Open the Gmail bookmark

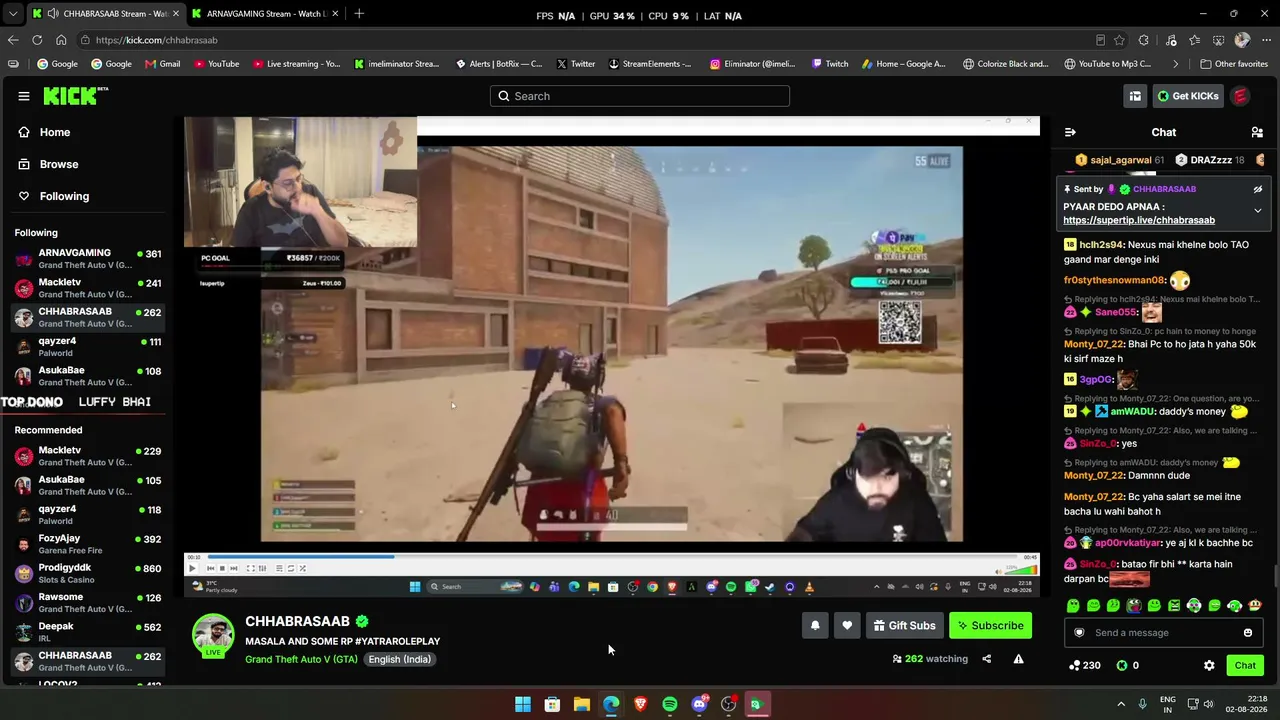coord(163,64)
